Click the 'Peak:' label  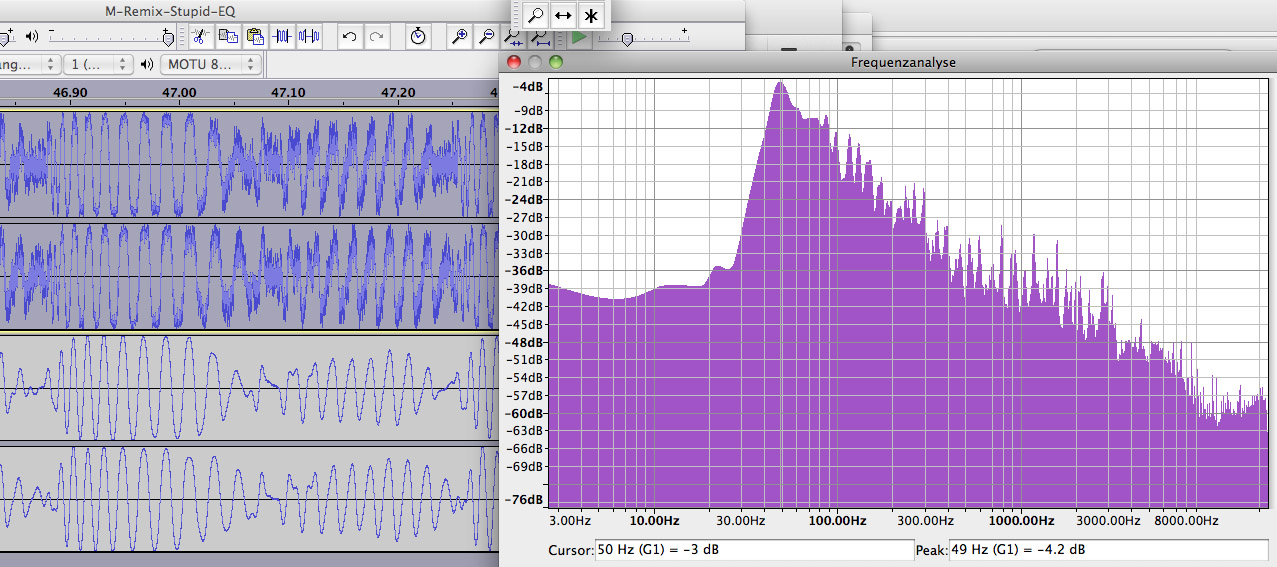[932, 550]
